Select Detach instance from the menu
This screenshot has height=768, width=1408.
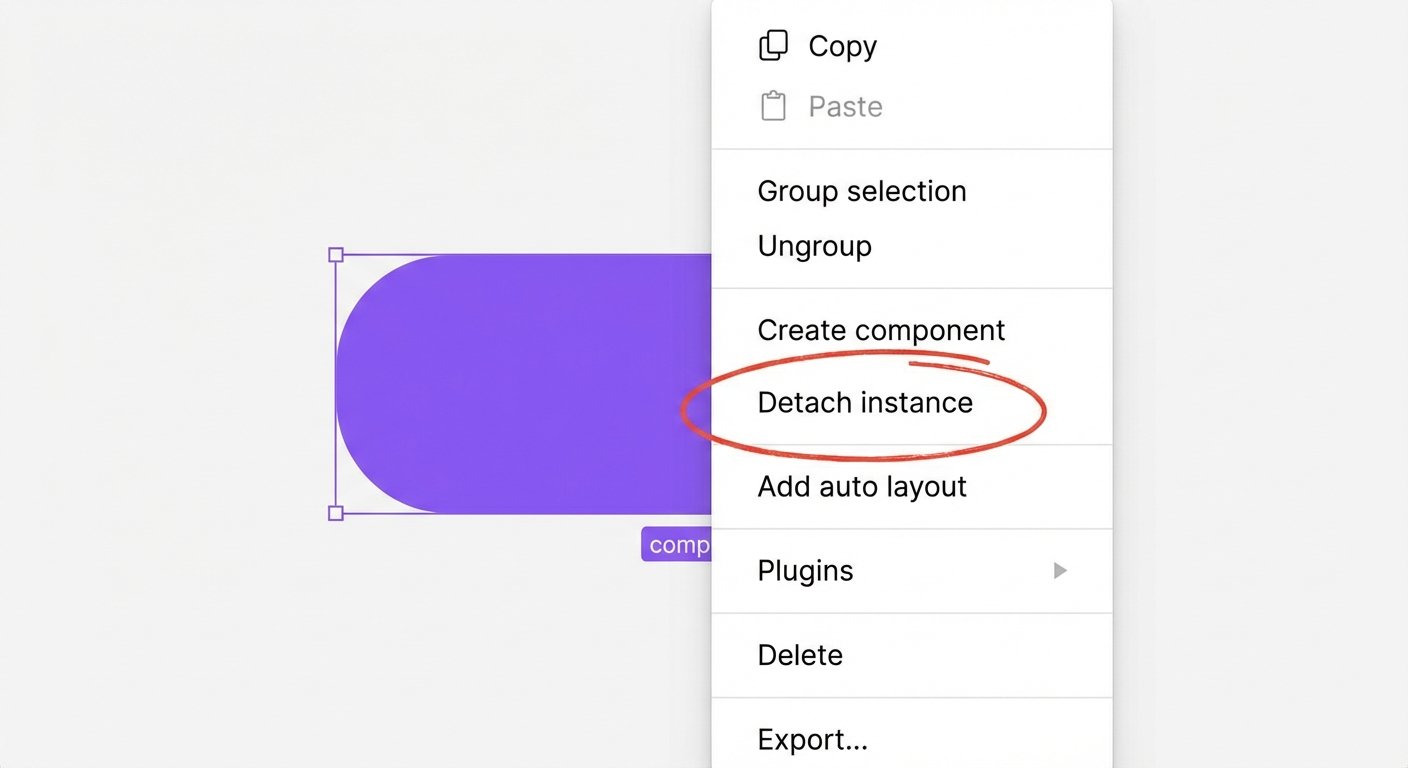click(865, 403)
